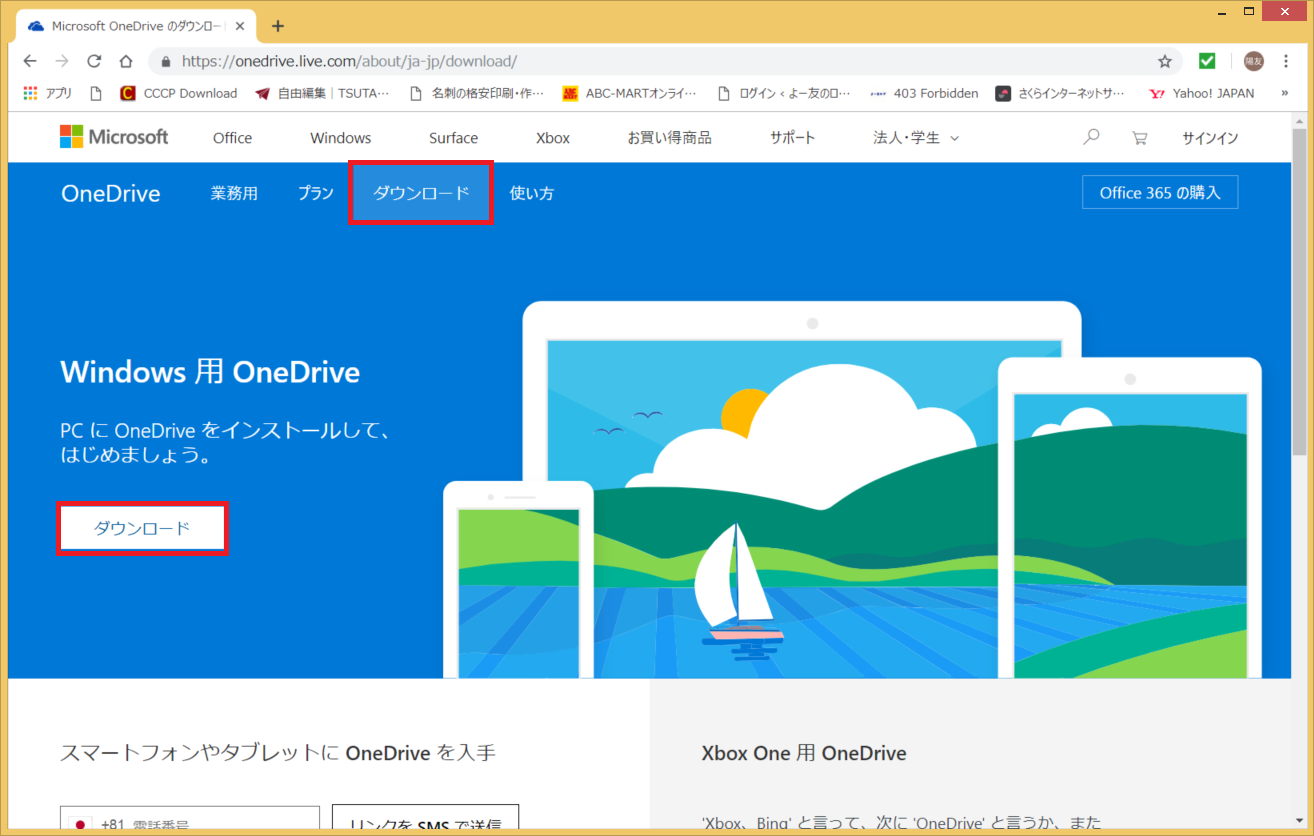Image resolution: width=1314 pixels, height=836 pixels.
Task: Close the Microsoft OneDrive tab
Action: (240, 26)
